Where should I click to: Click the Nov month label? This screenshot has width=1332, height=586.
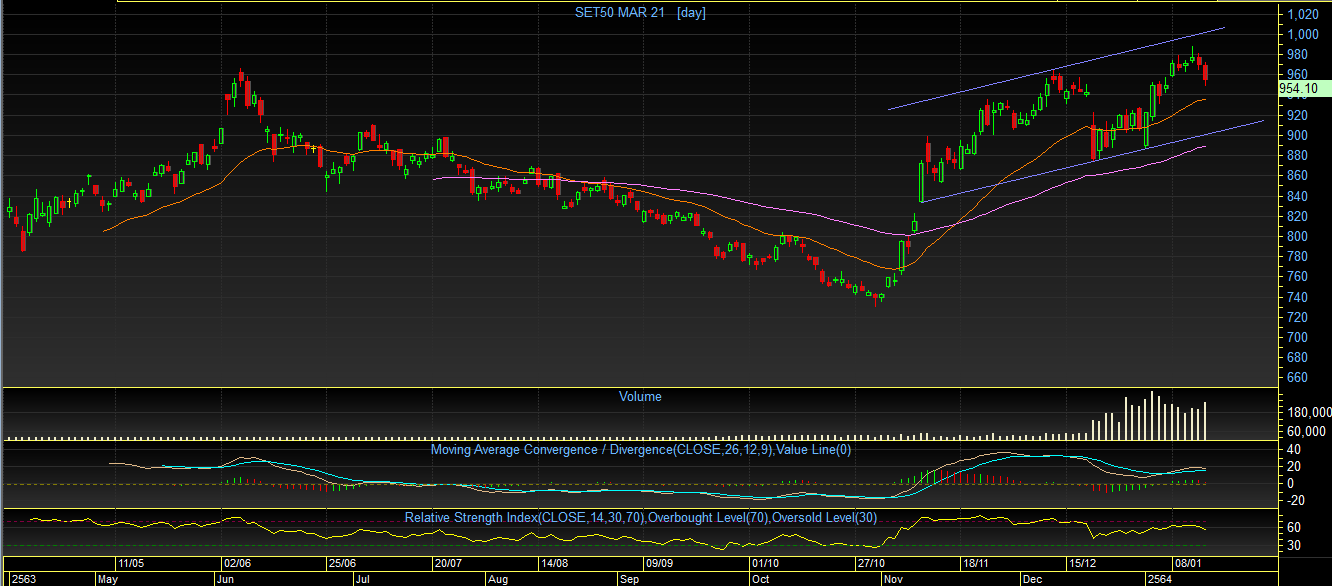tap(895, 578)
